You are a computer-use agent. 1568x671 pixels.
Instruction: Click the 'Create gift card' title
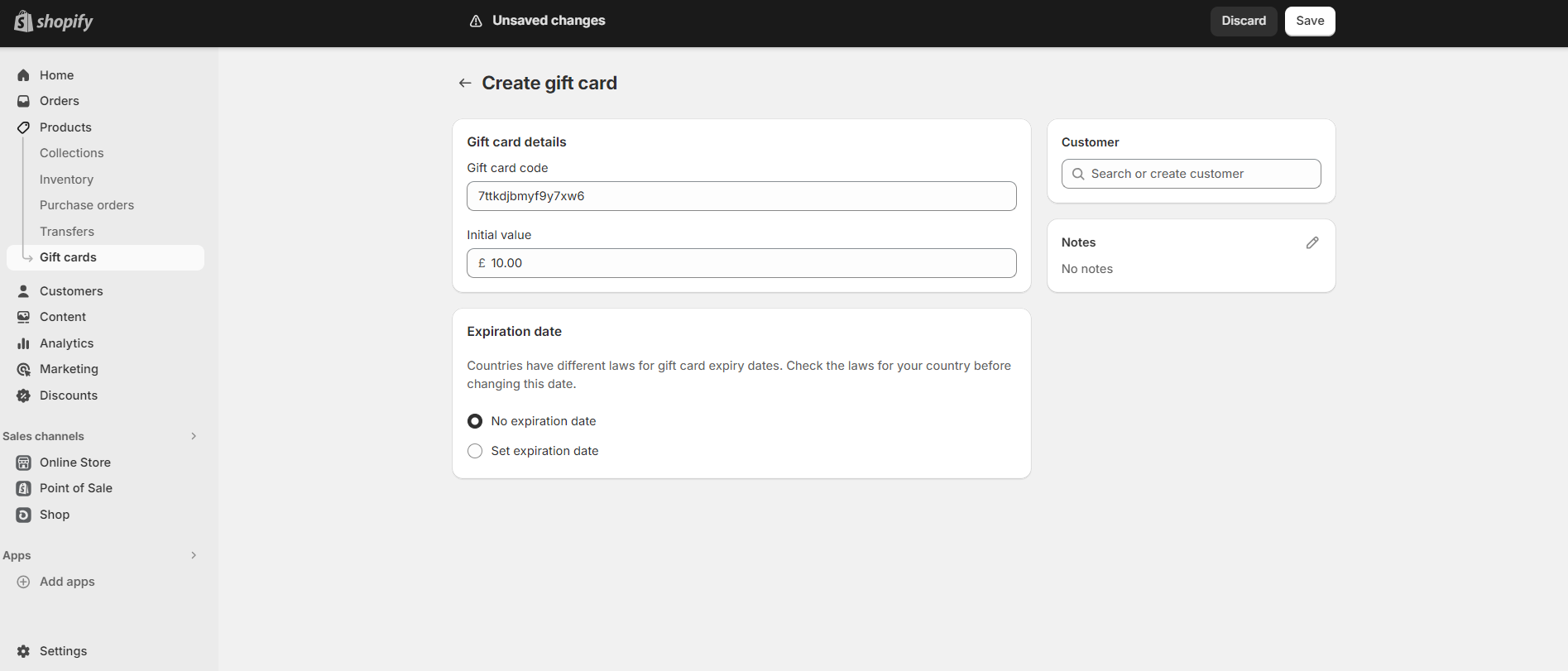click(x=549, y=83)
